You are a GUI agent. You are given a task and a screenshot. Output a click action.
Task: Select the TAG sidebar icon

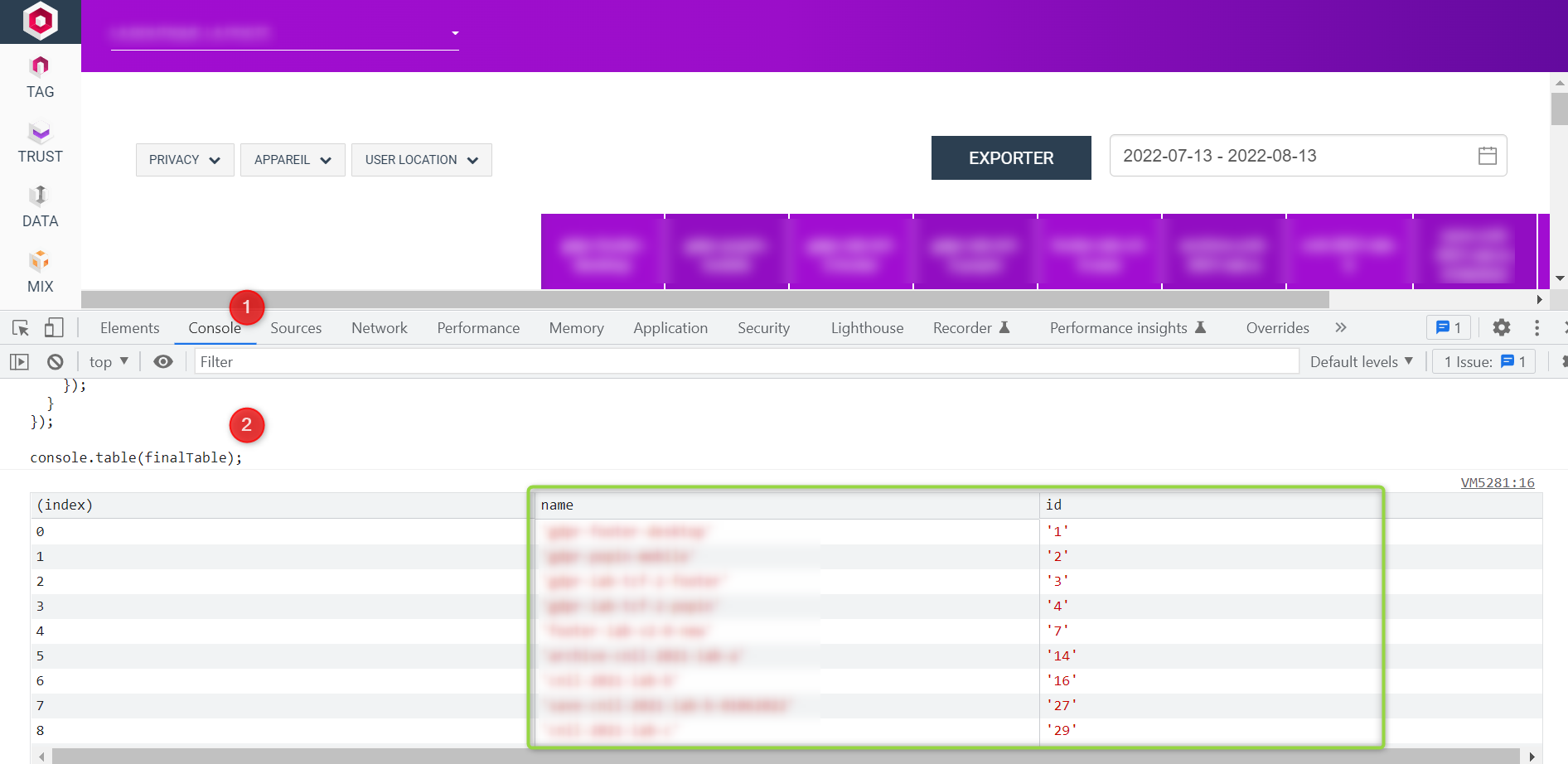pos(39,75)
